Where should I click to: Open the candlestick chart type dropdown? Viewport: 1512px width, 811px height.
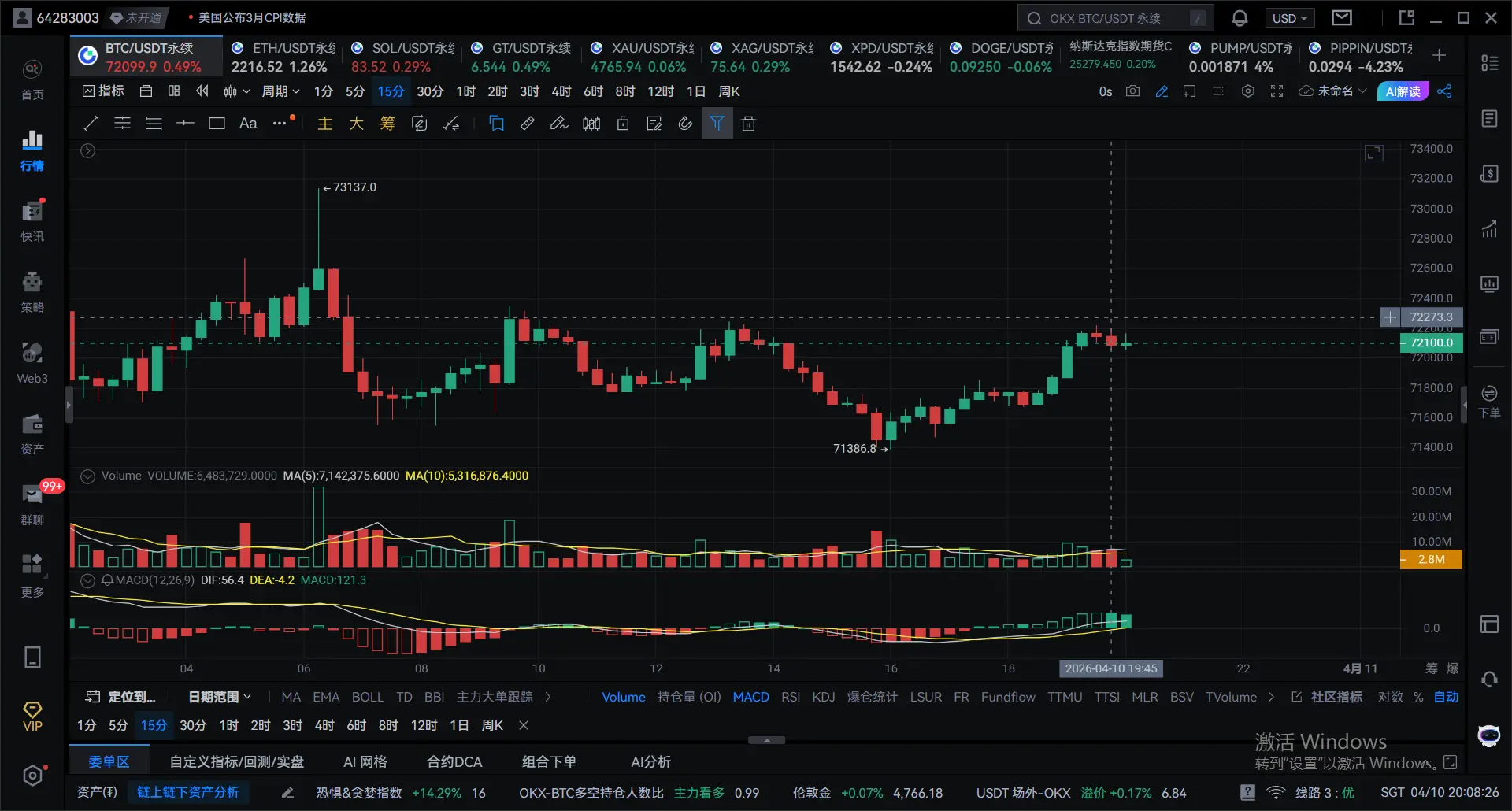[x=236, y=91]
